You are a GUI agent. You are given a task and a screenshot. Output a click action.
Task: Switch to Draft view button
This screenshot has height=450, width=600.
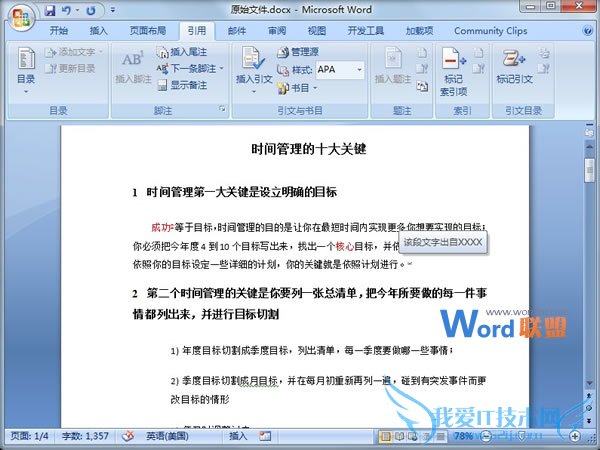[440, 436]
